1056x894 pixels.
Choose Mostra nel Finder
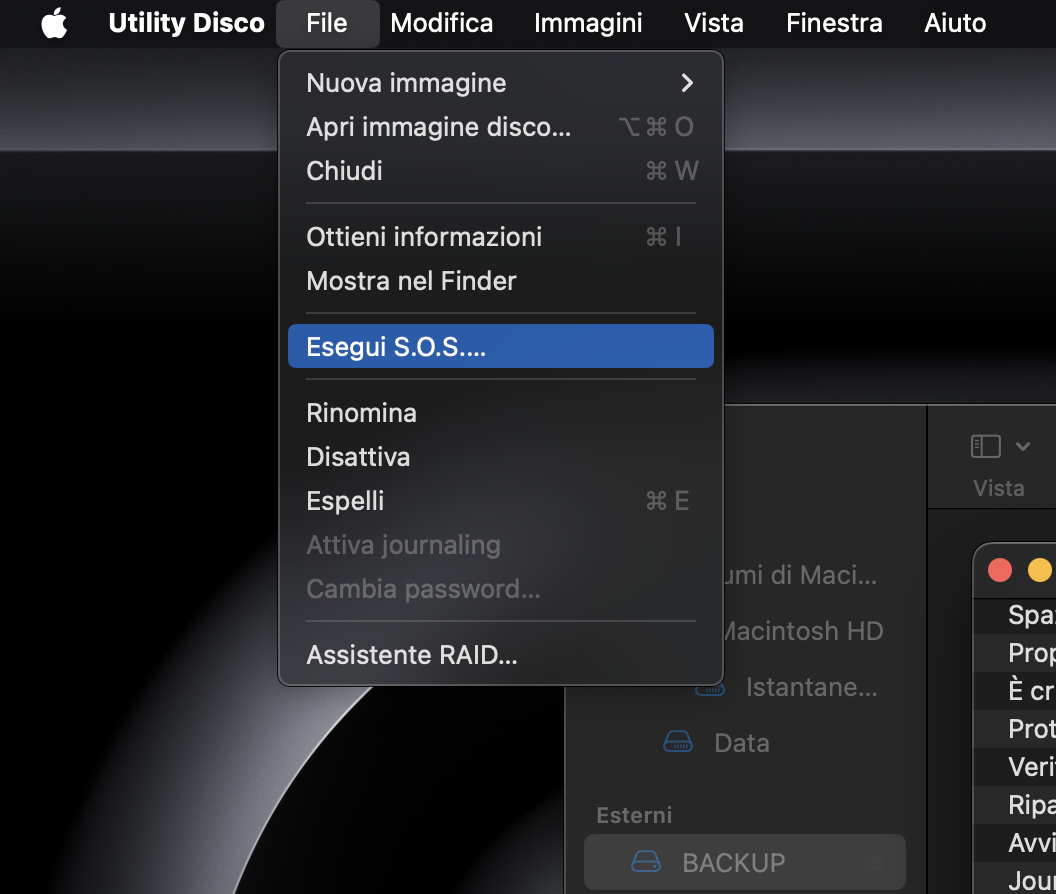point(410,281)
